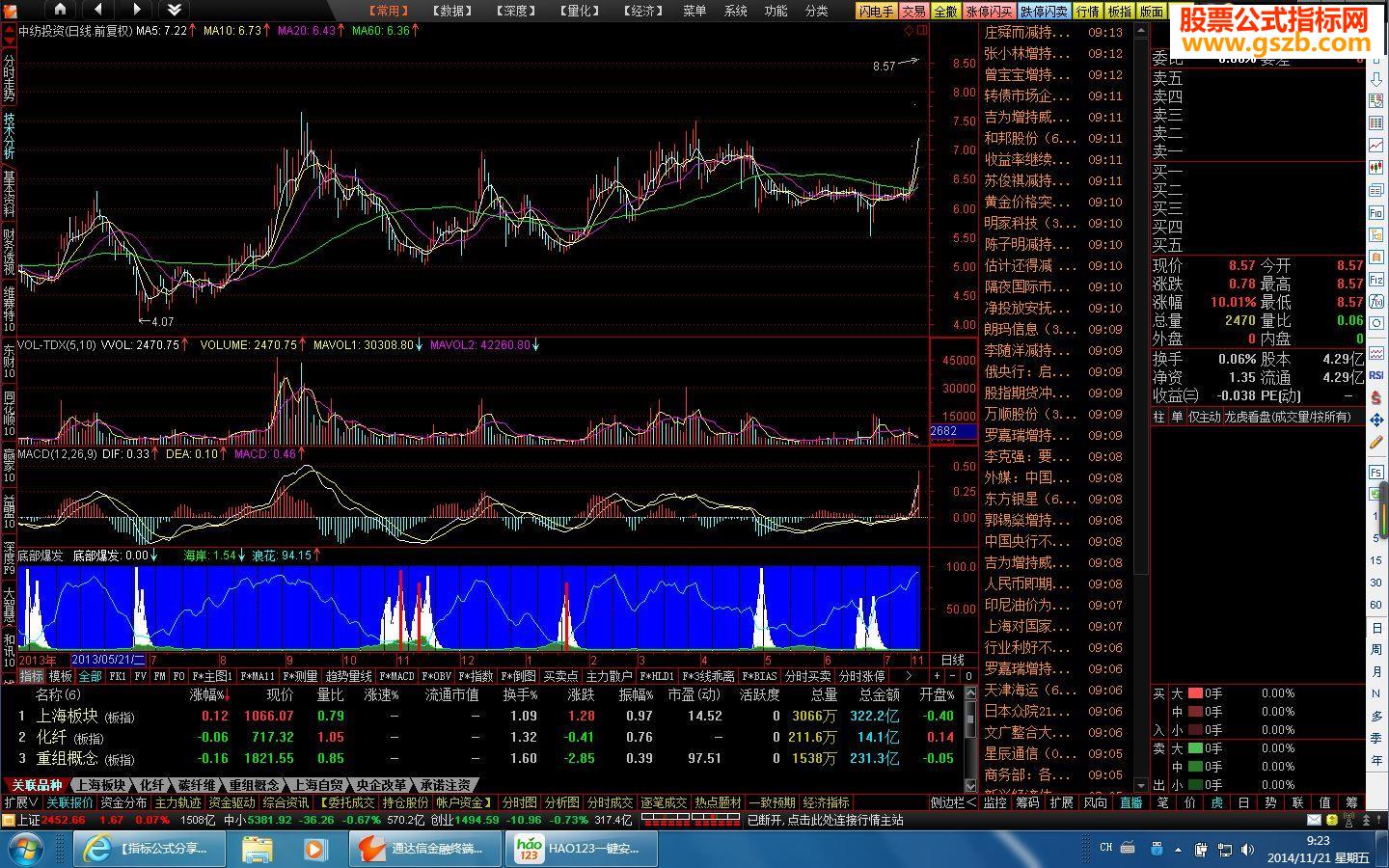Open the 功能 menu
The image size is (1389, 868).
click(x=776, y=11)
